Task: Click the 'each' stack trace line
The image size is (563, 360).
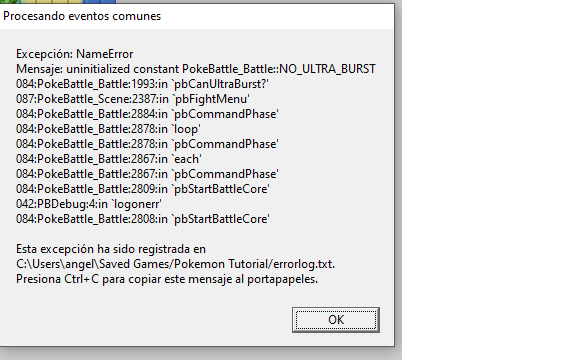Action: pyautogui.click(x=109, y=159)
